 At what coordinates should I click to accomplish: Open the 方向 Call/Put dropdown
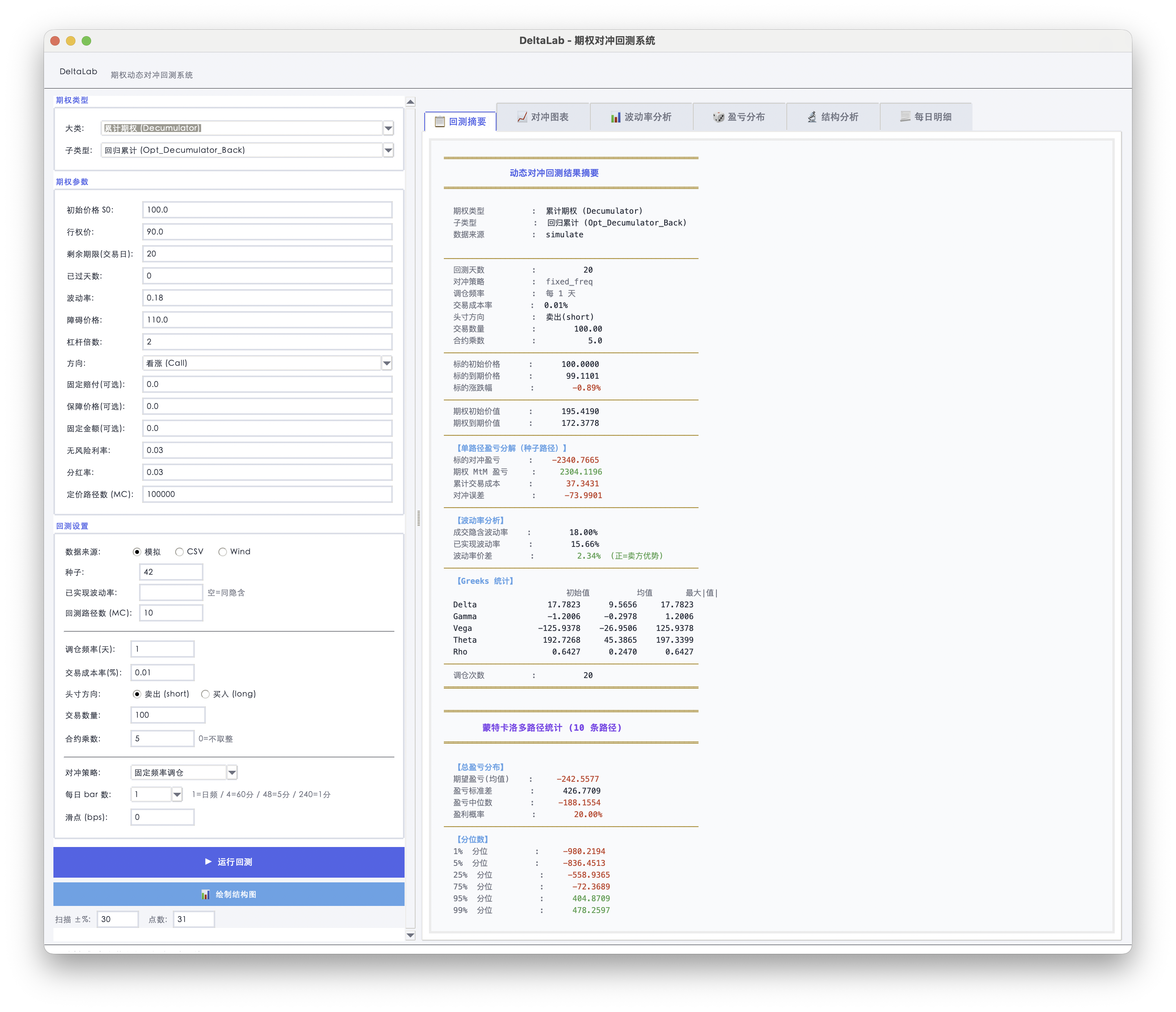(x=387, y=363)
